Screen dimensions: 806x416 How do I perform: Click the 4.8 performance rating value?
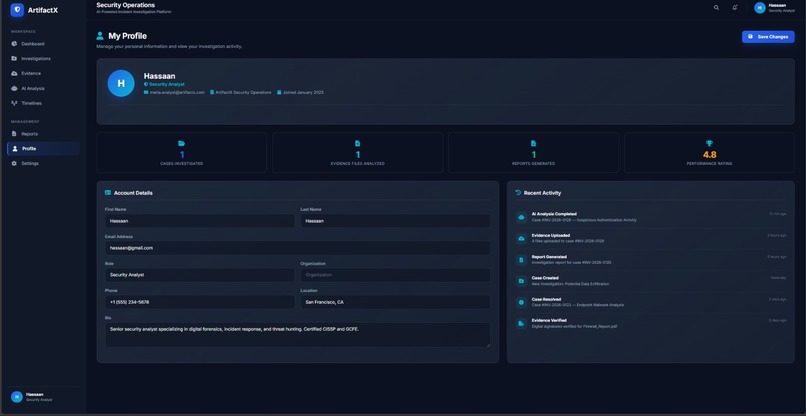(x=709, y=154)
